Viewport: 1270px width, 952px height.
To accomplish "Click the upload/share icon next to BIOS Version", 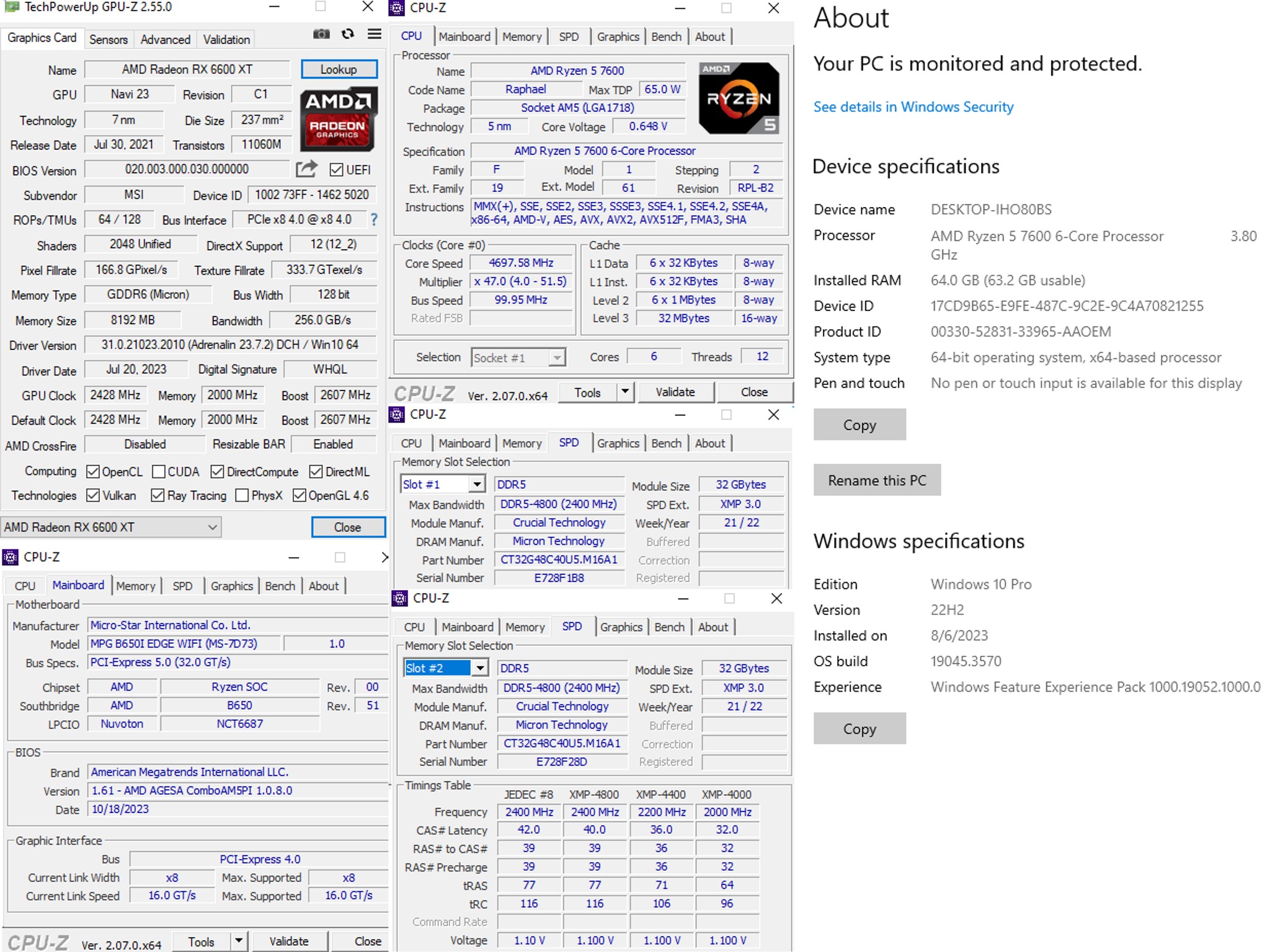I will [x=306, y=169].
